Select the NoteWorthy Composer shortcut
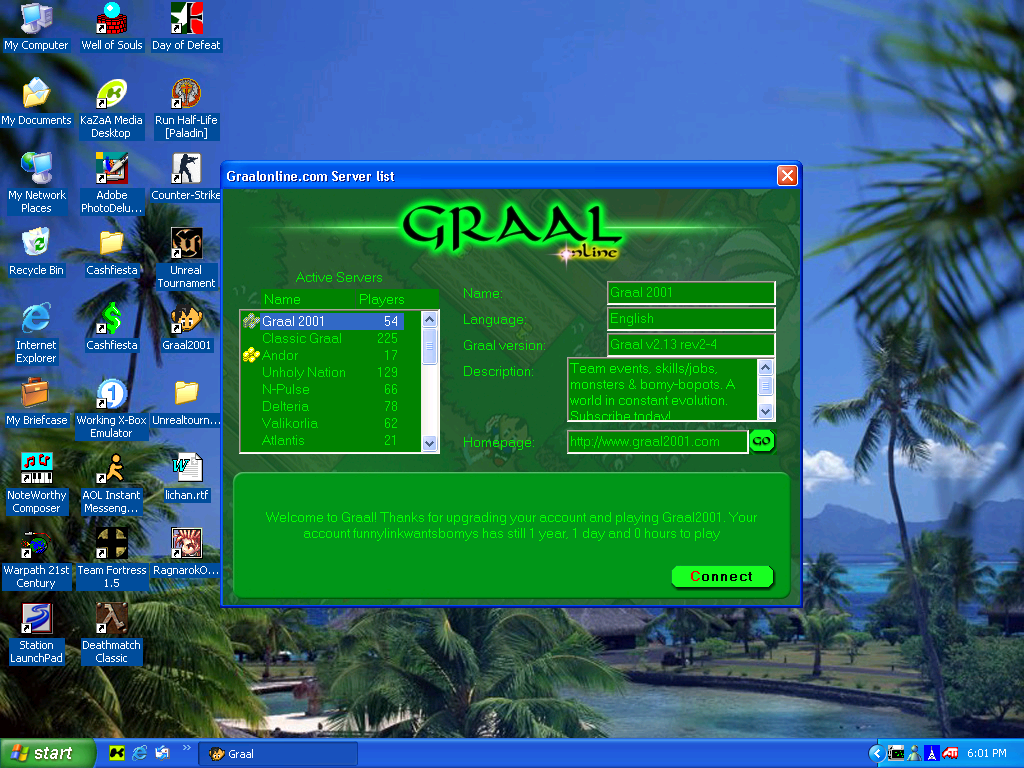The width and height of the screenshot is (1024, 768). pos(36,484)
